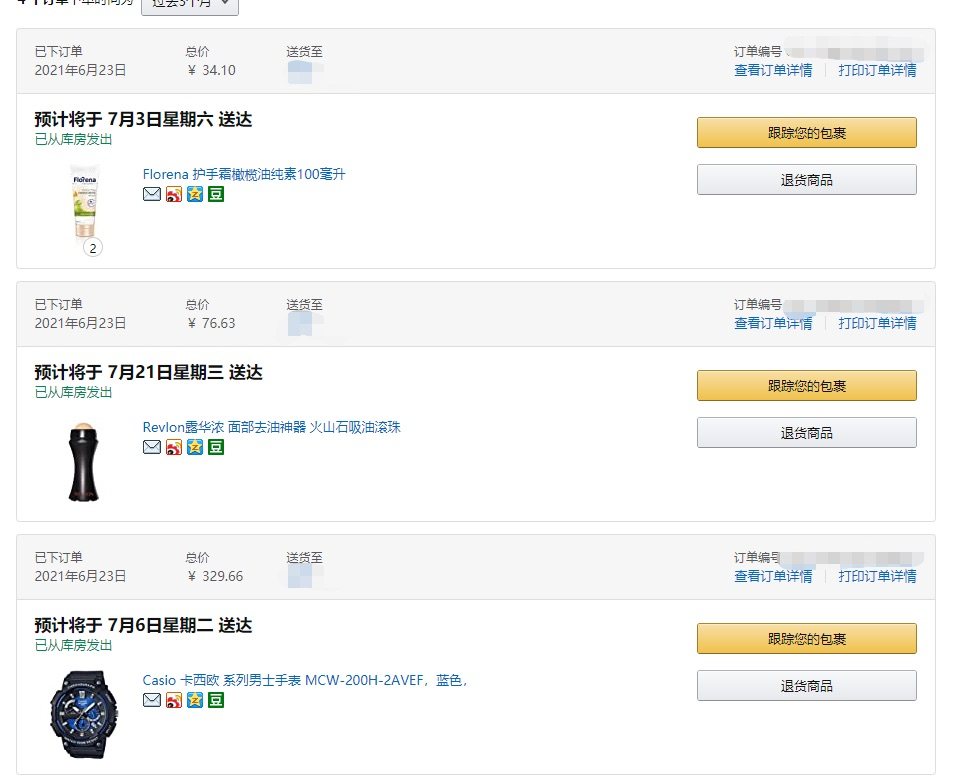Click 退货商品 for the Revlon order

click(x=806, y=433)
